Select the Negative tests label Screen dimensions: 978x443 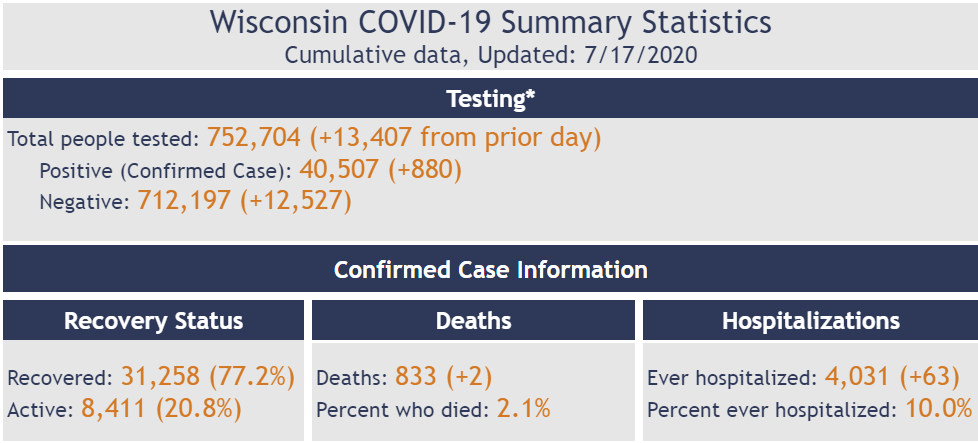point(85,203)
